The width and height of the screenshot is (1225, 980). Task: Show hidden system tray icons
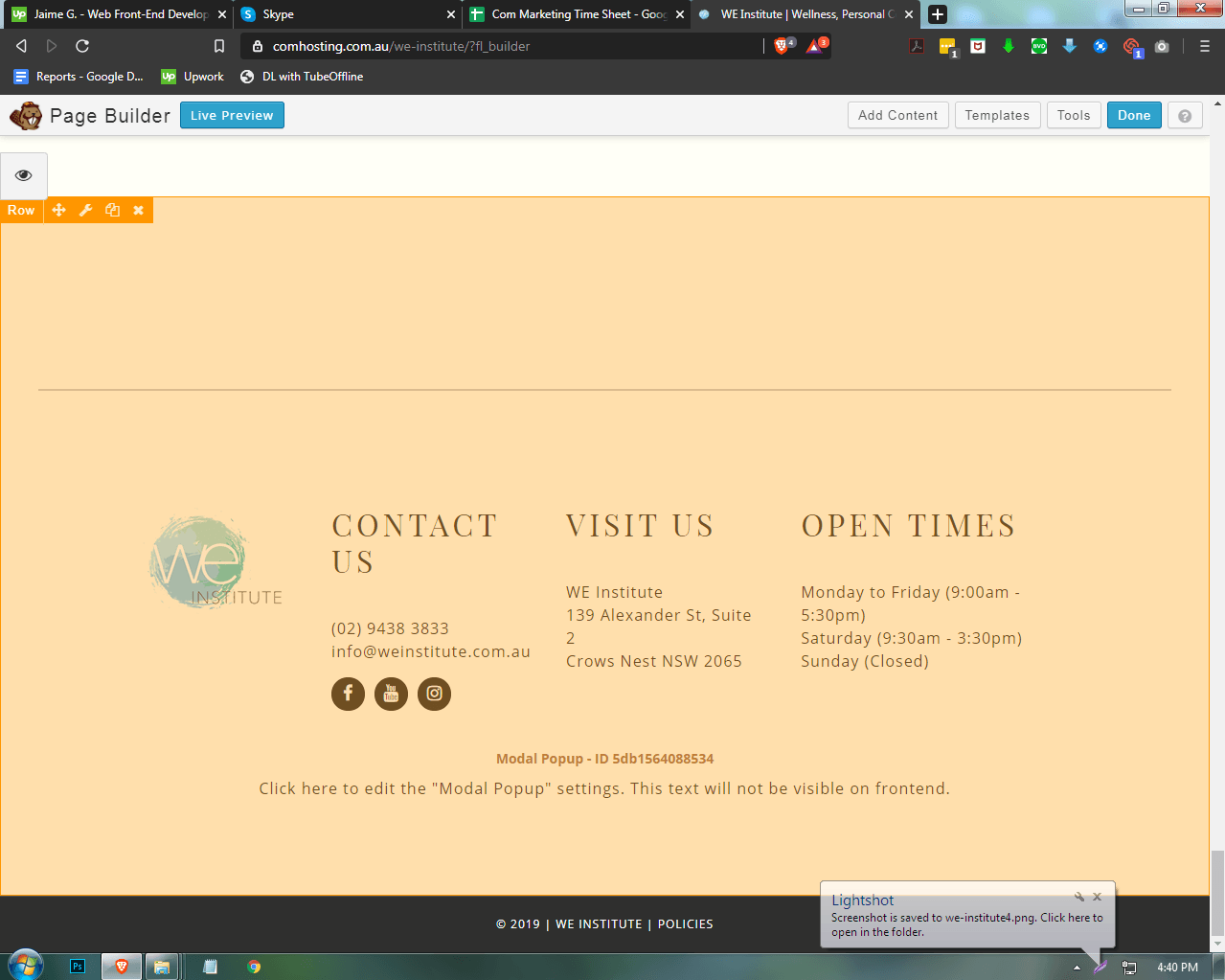(x=1077, y=968)
